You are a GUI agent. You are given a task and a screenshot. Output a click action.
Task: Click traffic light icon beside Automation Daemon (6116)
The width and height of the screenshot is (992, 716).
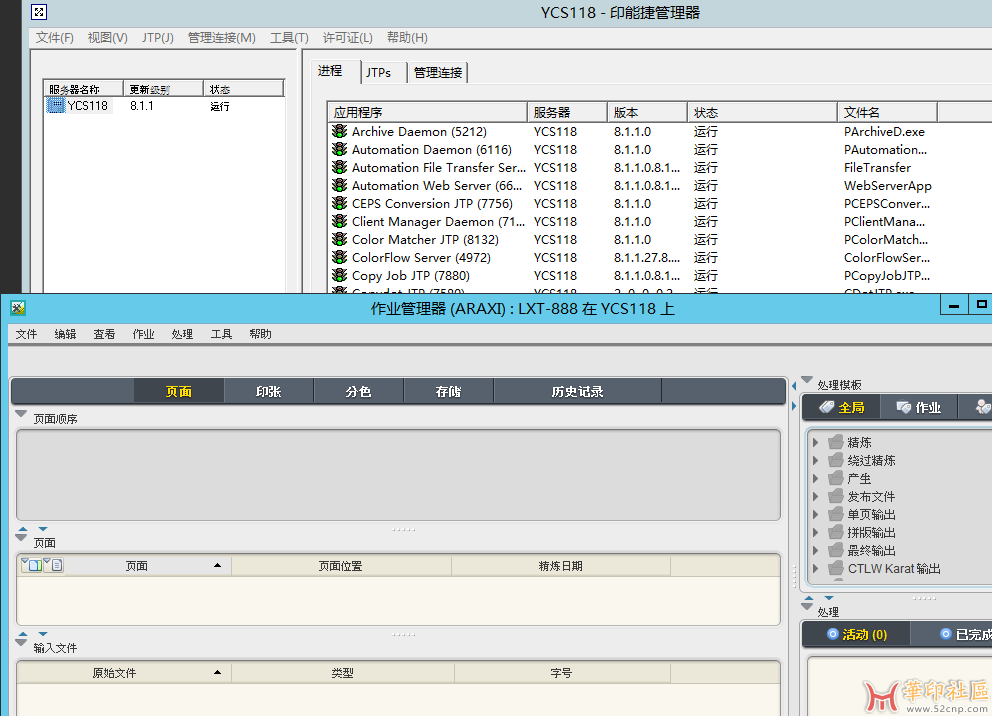(x=340, y=149)
